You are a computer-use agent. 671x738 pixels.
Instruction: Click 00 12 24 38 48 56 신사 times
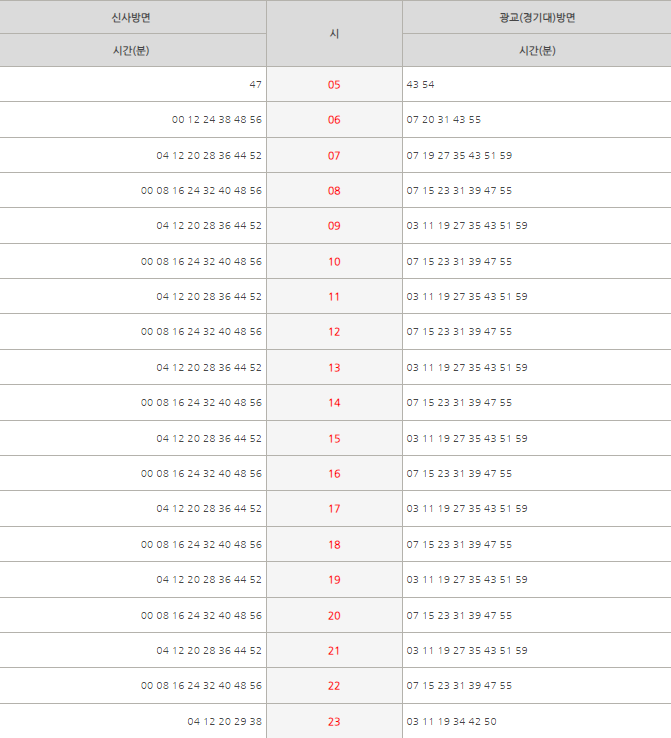216,120
